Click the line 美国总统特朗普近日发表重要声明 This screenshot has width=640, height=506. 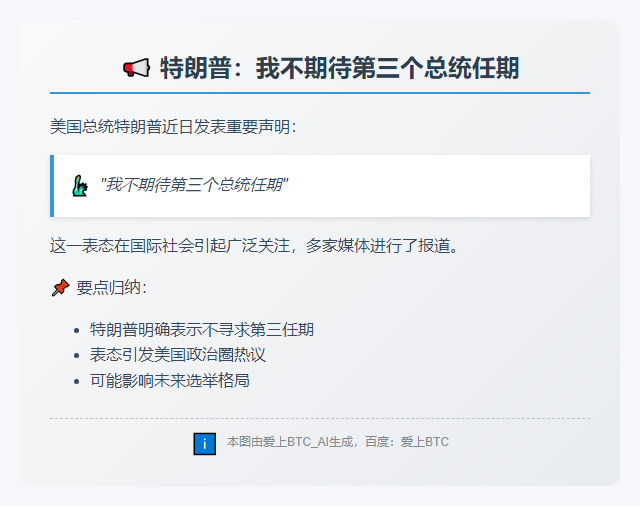pyautogui.click(x=173, y=126)
